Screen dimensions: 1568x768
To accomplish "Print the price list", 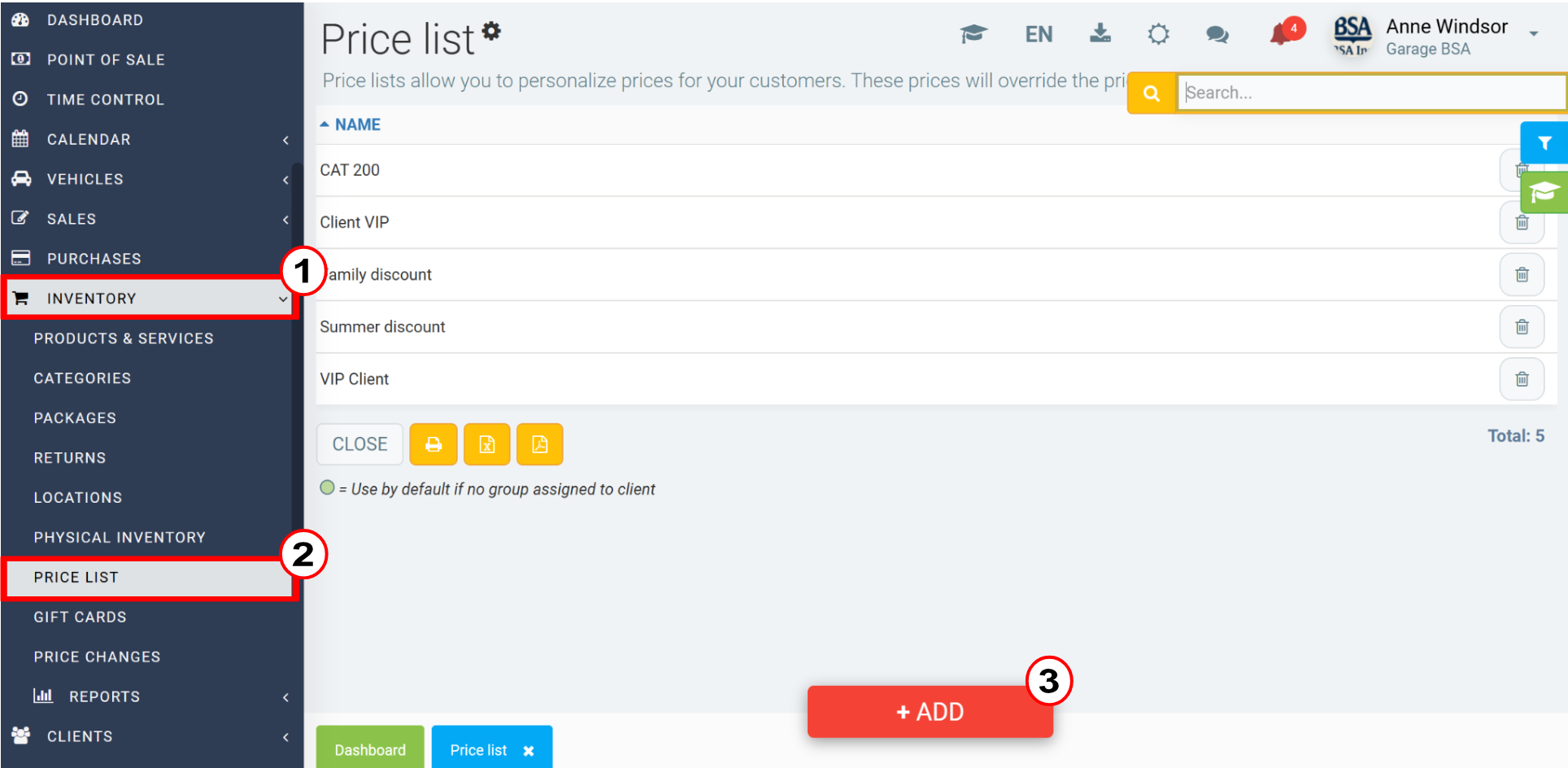I will tap(433, 444).
